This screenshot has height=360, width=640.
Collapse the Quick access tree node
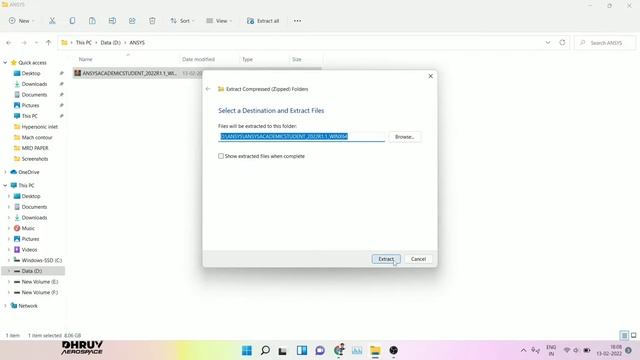click(x=5, y=62)
